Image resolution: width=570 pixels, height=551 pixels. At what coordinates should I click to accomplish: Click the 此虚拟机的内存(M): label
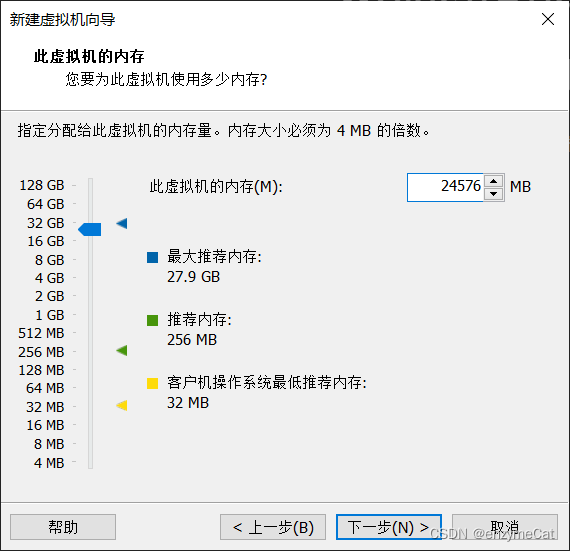point(216,187)
